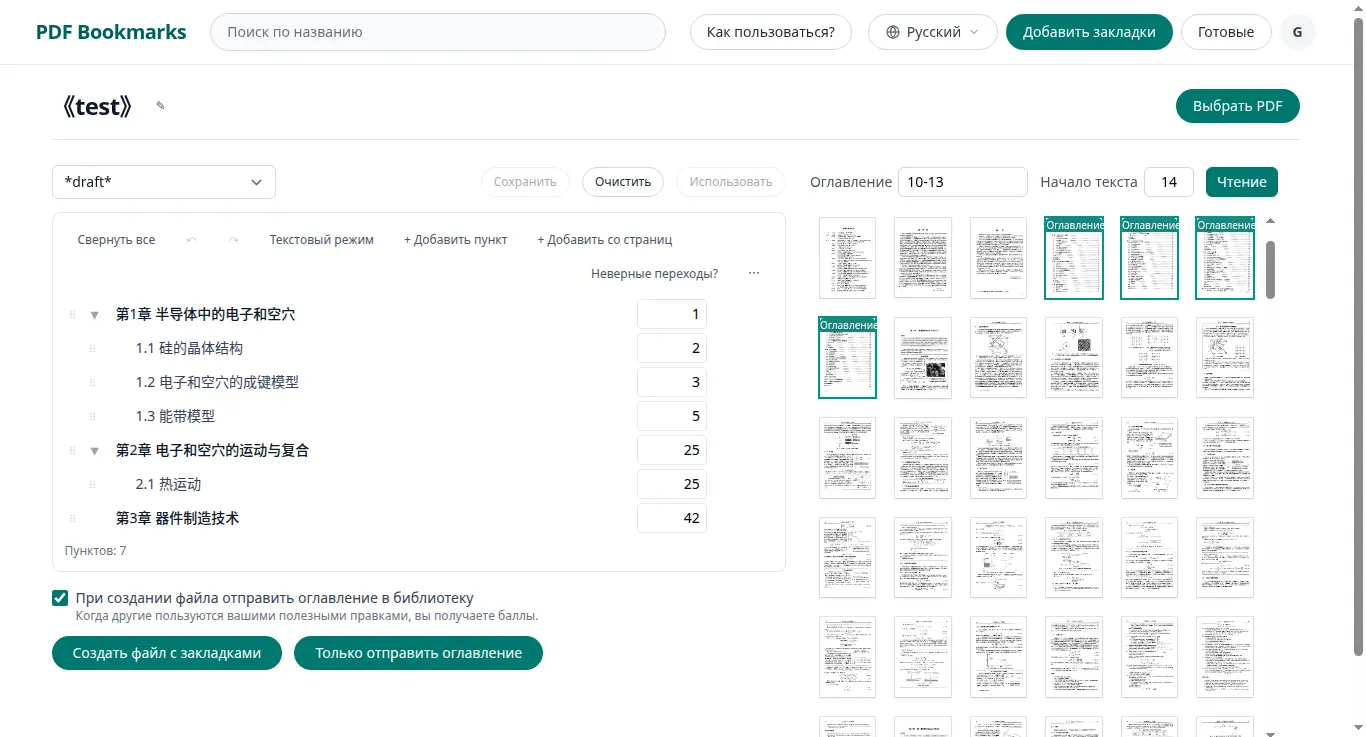
Task: Open the Русский language dropdown
Action: click(933, 32)
